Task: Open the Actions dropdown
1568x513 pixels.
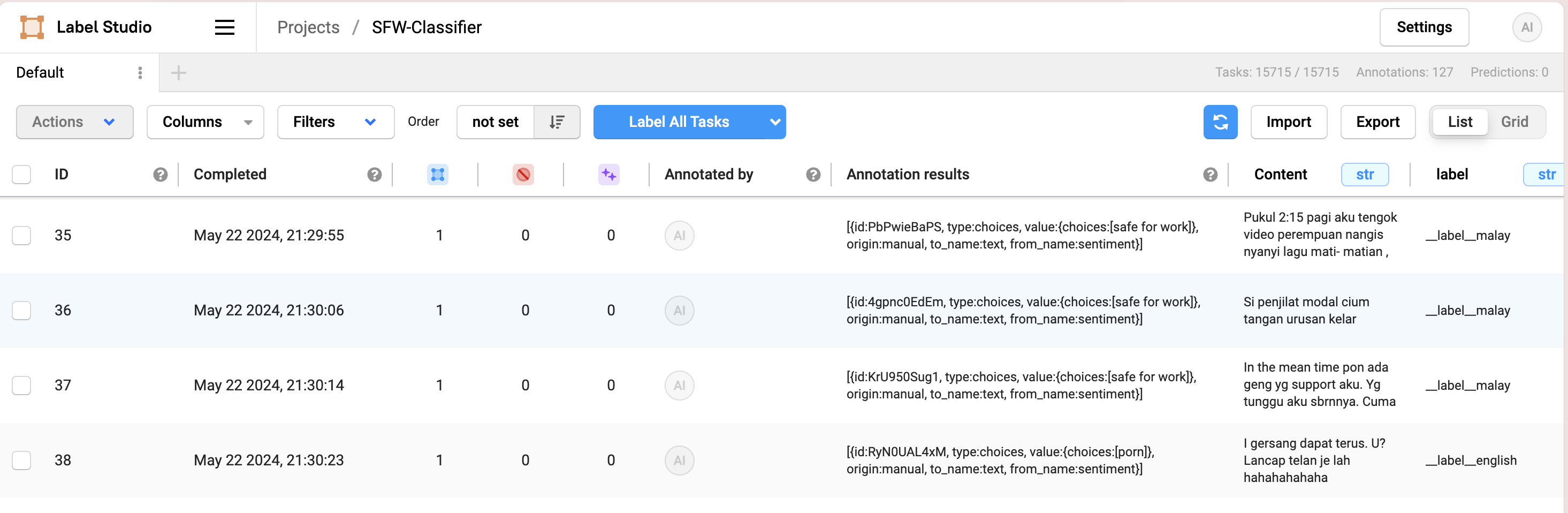Action: coord(74,122)
